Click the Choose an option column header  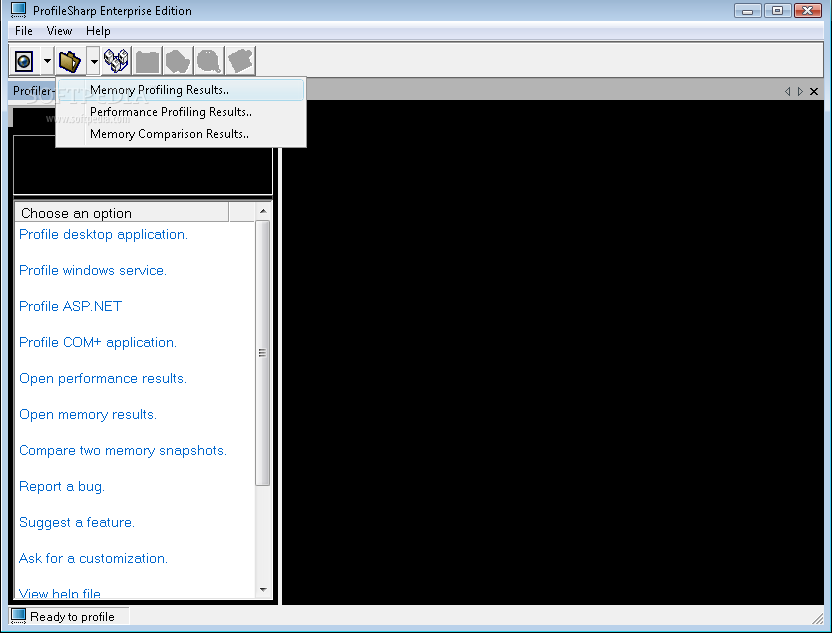click(x=122, y=213)
